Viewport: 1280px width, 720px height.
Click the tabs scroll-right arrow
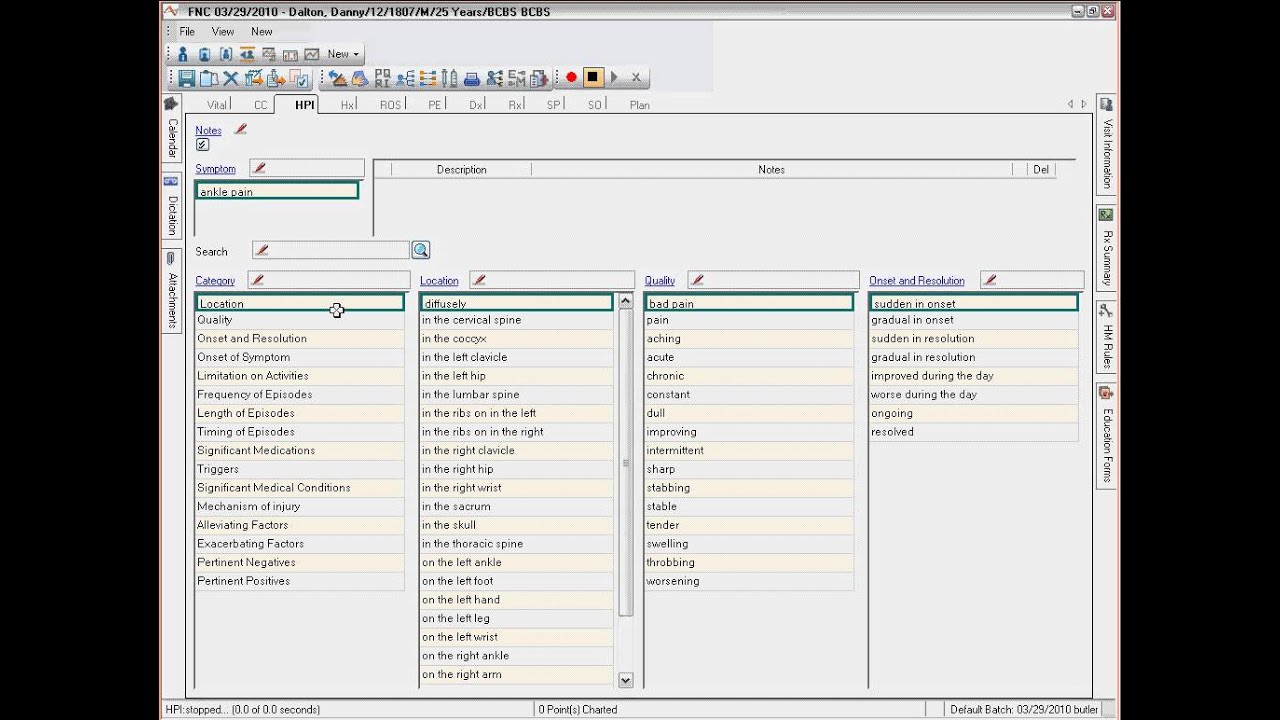tap(1083, 104)
